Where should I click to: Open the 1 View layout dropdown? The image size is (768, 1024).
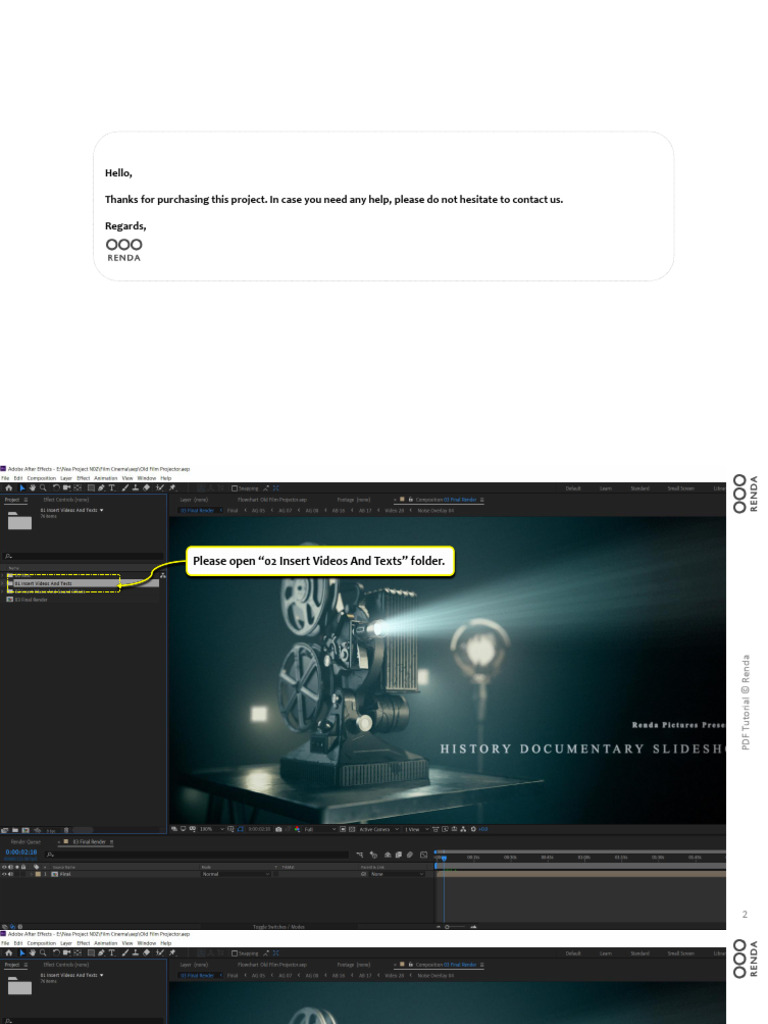[x=416, y=829]
